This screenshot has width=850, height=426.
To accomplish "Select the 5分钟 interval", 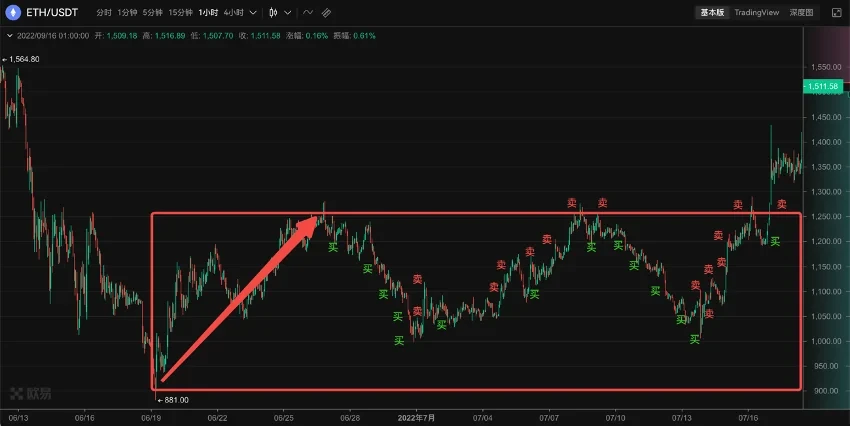I will tap(152, 13).
